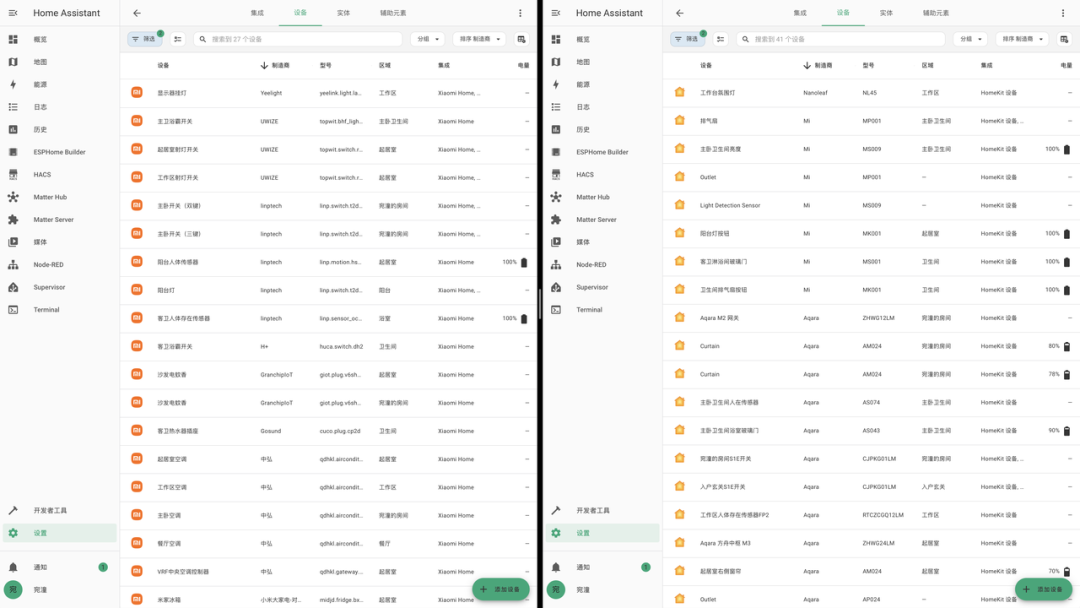Open 日志 logbook in left window sidebar
The image size is (1080, 608).
pos(59,107)
